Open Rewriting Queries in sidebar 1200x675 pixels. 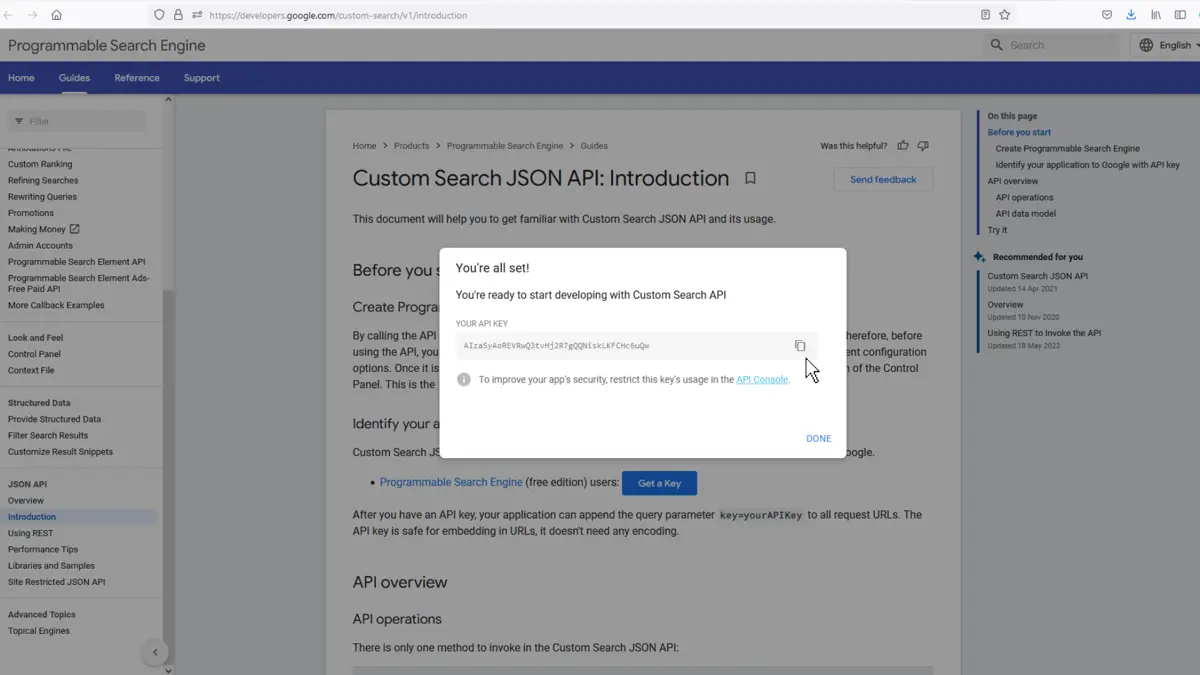coord(42,197)
